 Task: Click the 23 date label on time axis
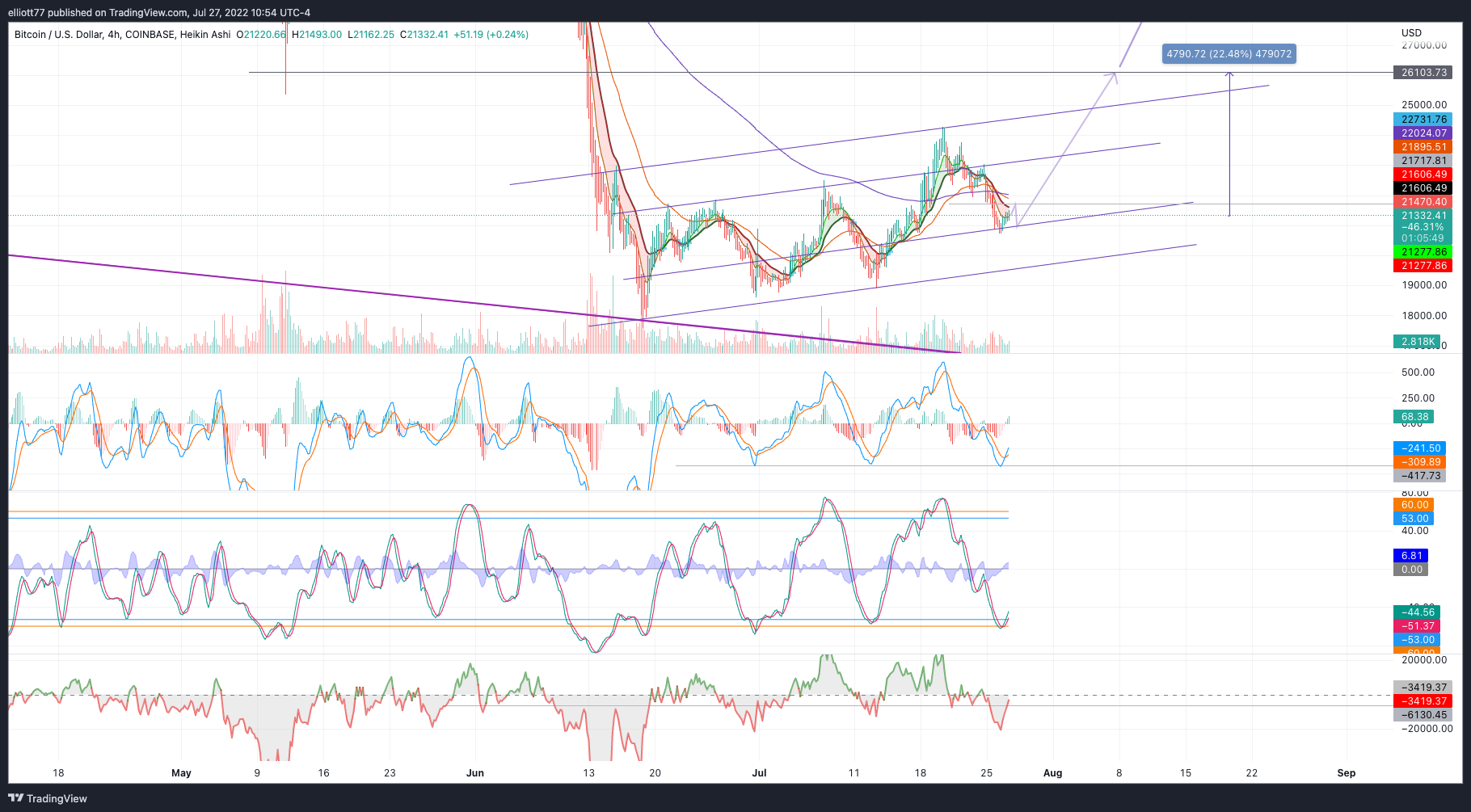pyautogui.click(x=390, y=773)
